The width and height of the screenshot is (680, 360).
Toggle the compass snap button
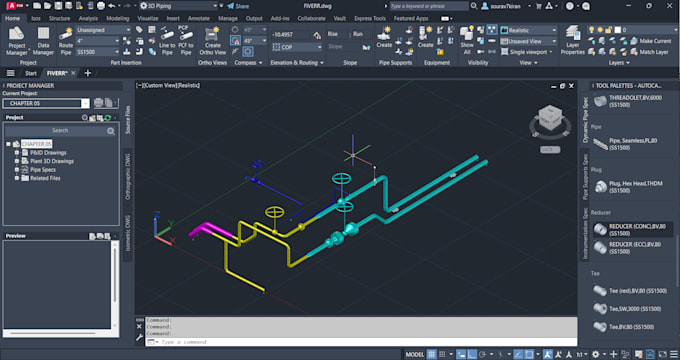(235, 40)
